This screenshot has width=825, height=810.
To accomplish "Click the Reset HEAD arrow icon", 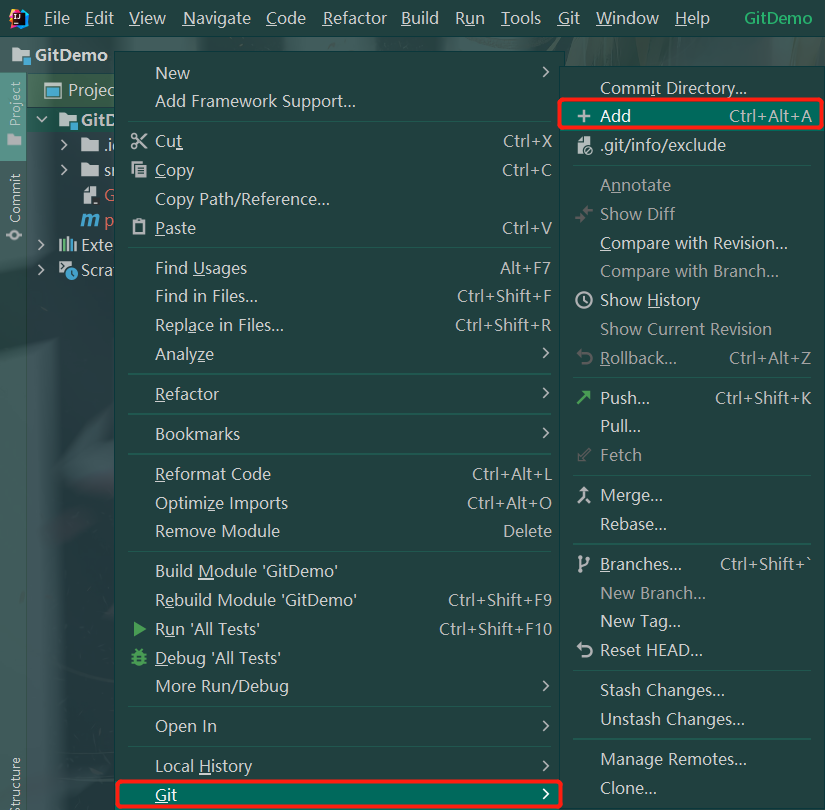I will click(x=584, y=650).
